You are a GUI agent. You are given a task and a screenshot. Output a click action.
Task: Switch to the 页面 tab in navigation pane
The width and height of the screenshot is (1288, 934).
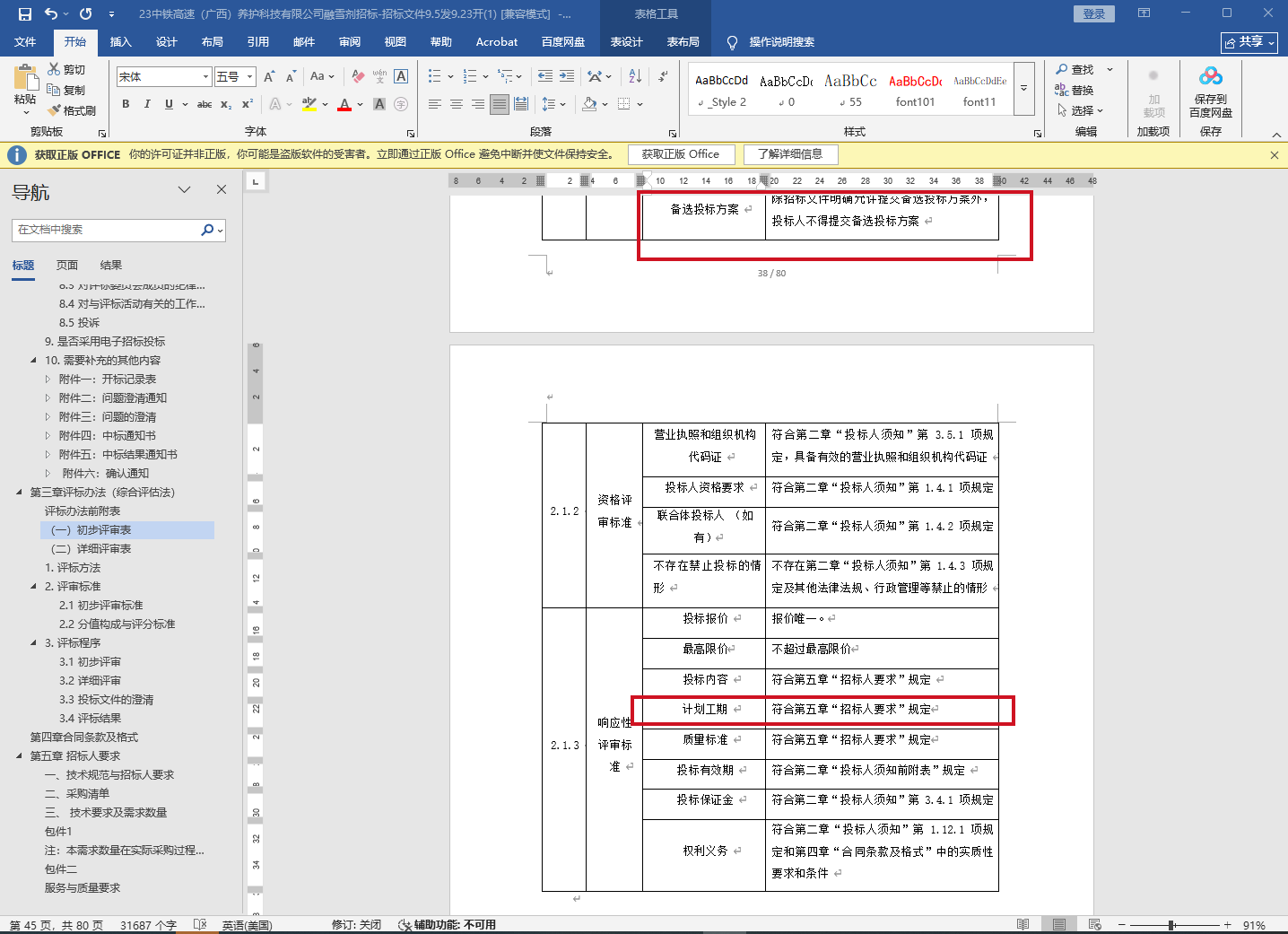(67, 266)
